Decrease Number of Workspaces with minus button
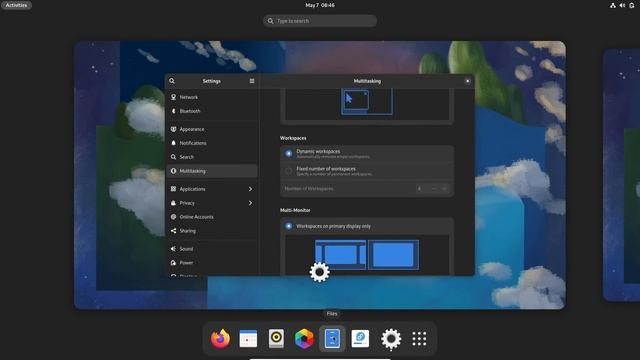640x360 pixels. (434, 189)
